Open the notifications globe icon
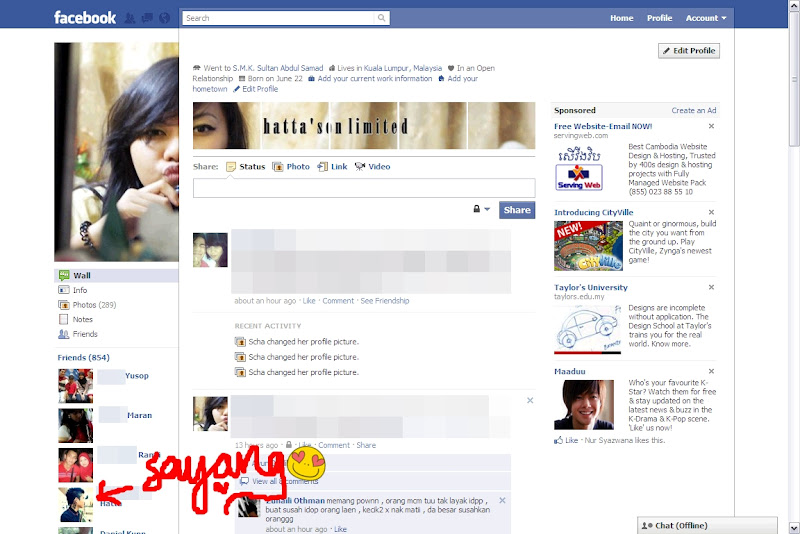This screenshot has height=534, width=800. [164, 18]
